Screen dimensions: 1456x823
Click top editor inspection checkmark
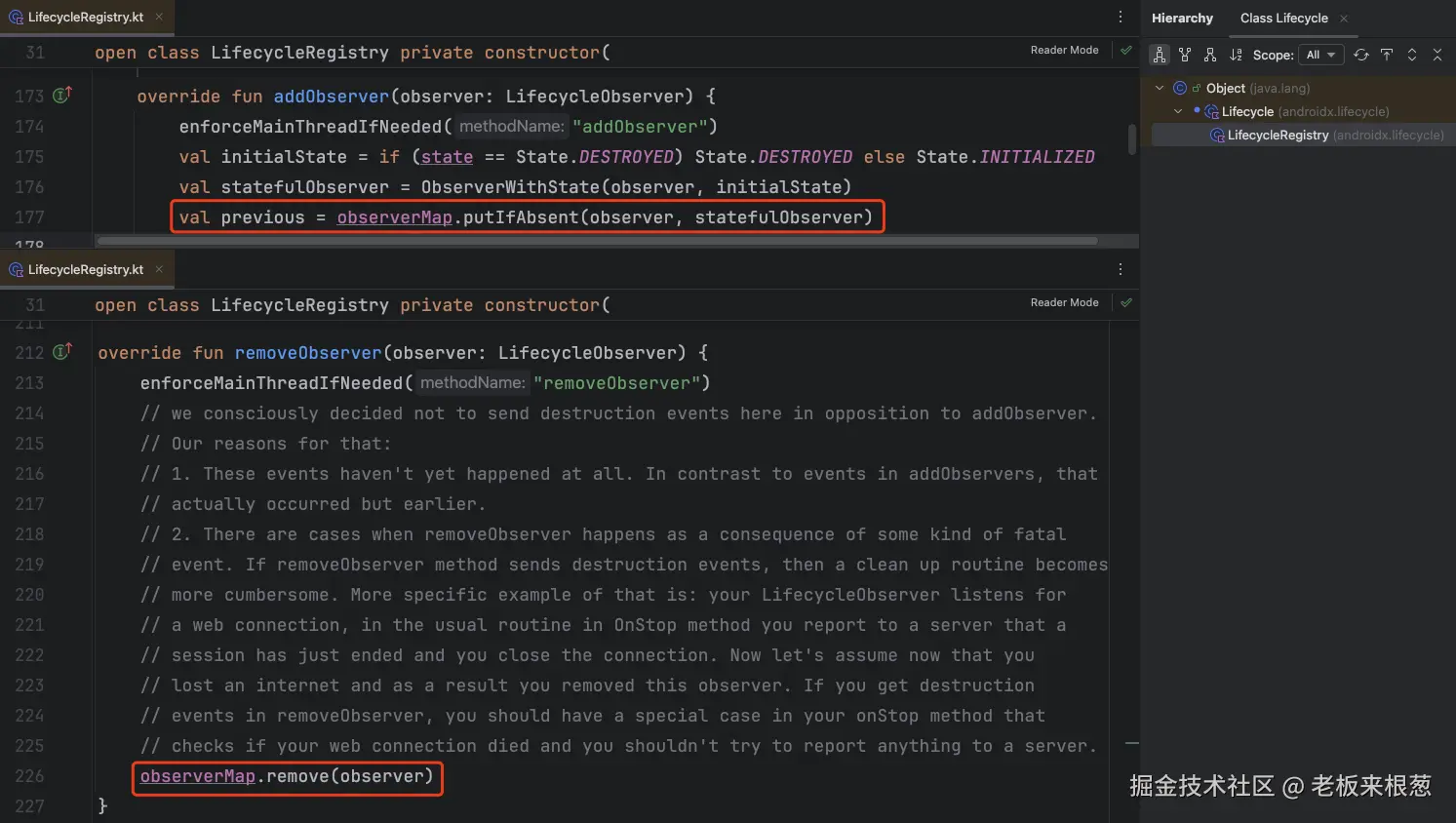click(1126, 50)
